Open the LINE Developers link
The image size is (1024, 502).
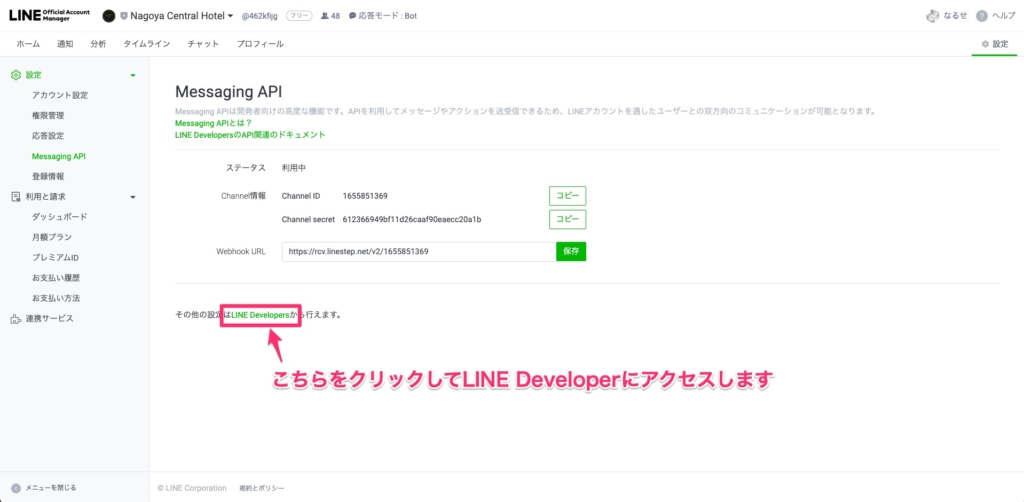point(260,314)
